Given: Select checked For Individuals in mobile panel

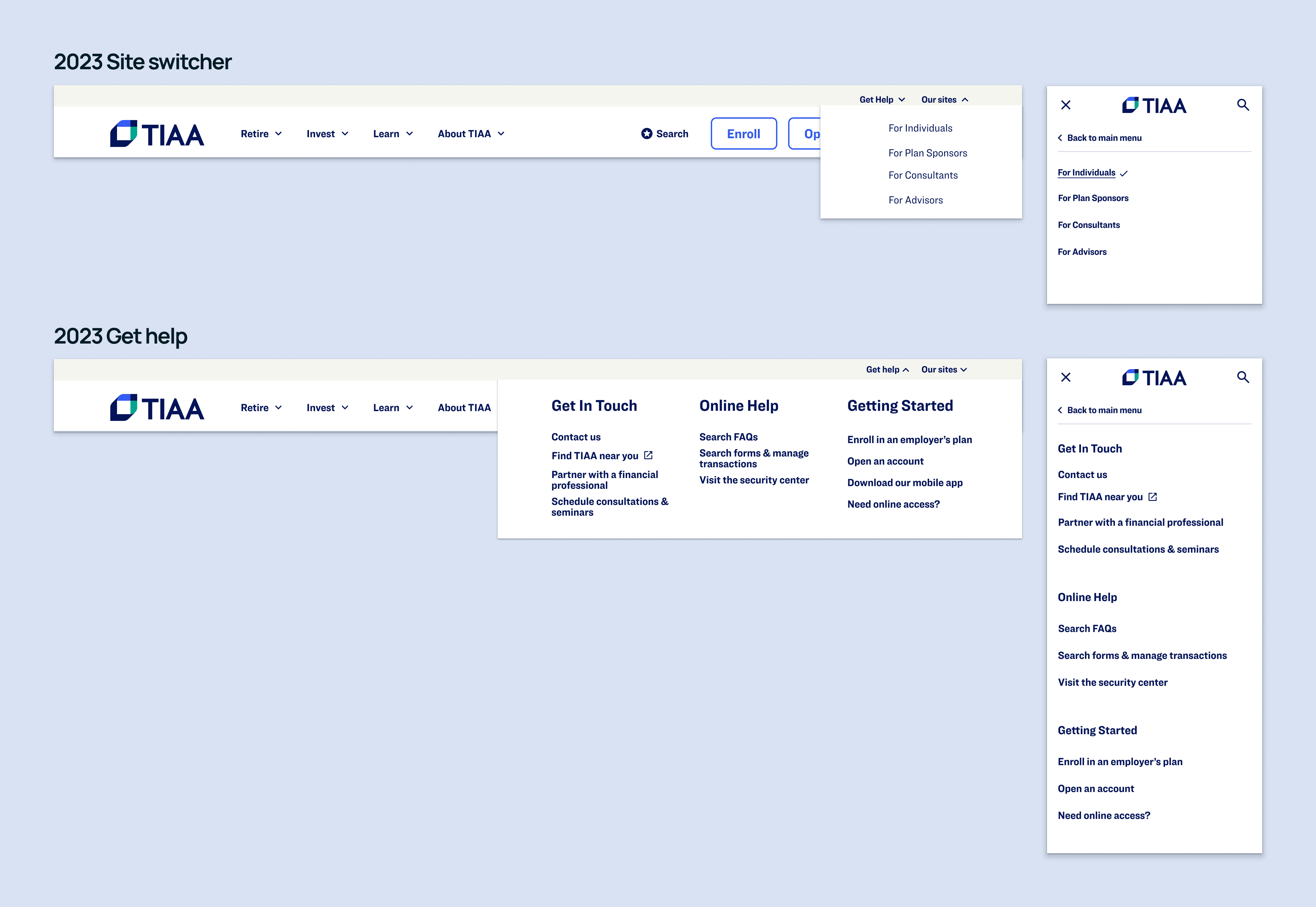Looking at the screenshot, I should [1086, 173].
